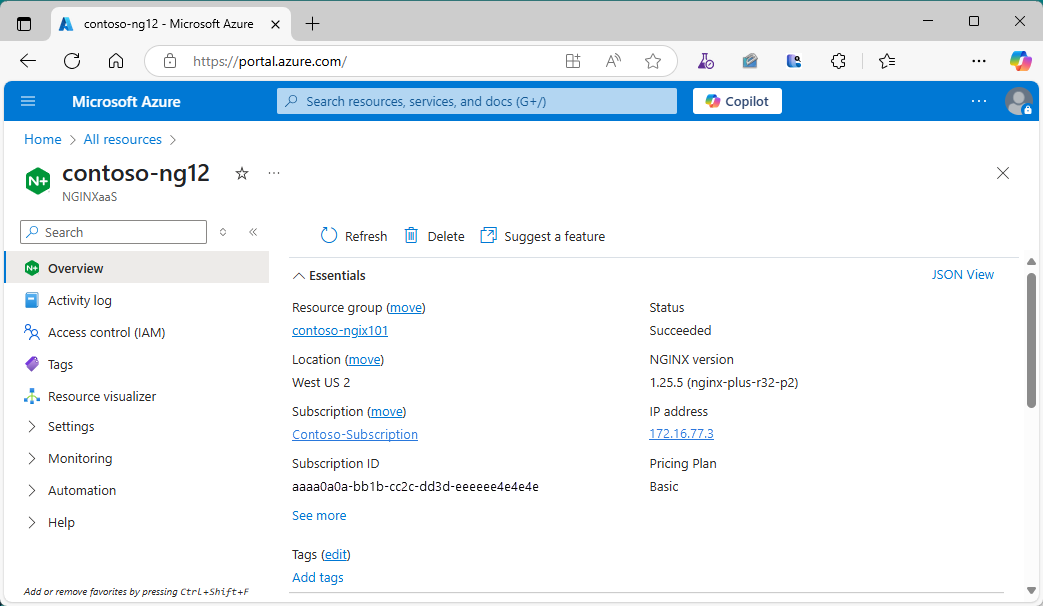Viewport: 1043px width, 606px height.
Task: Open the tab actions menu icon
Action: (24, 24)
